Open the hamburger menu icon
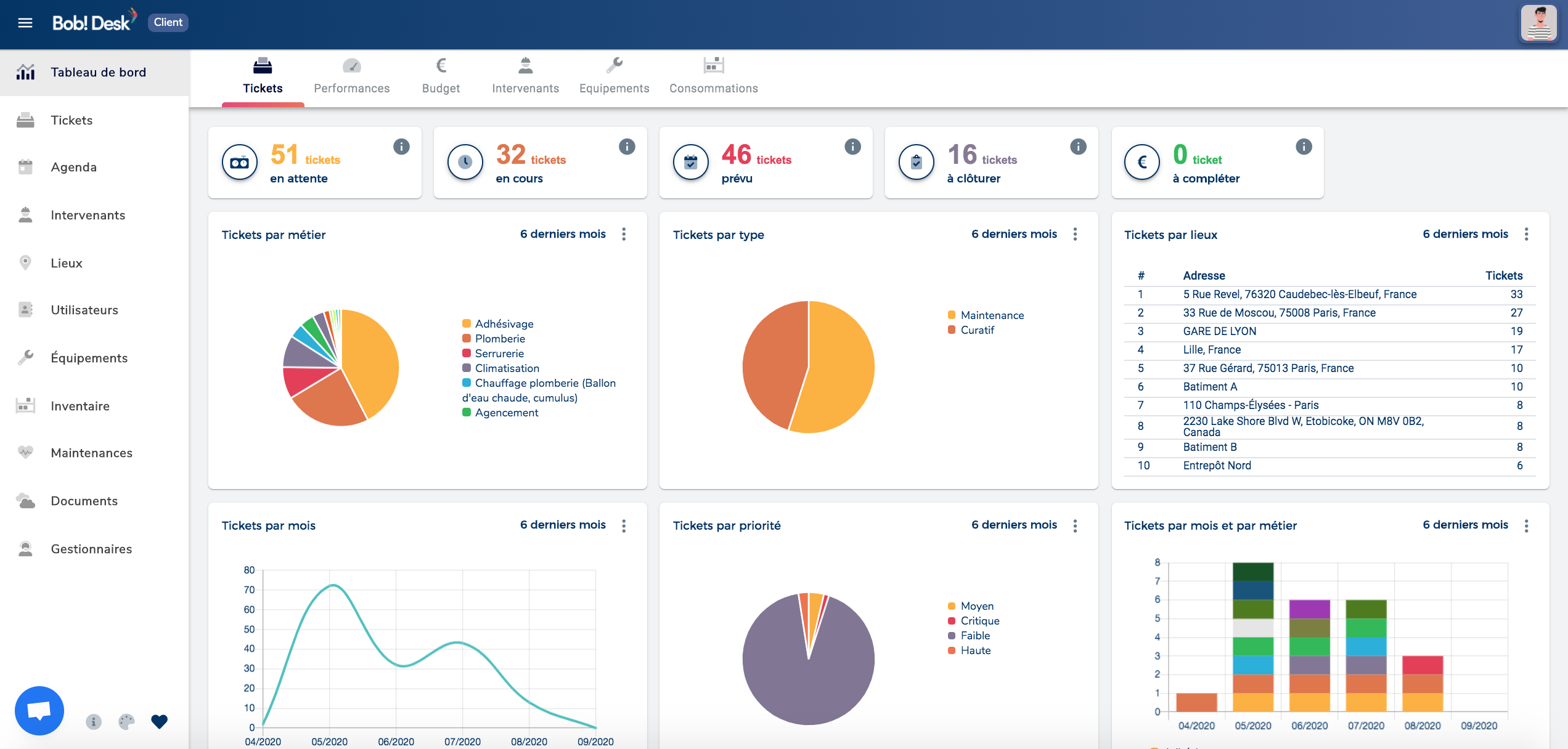Screen dimensions: 1568x749 coord(25,23)
